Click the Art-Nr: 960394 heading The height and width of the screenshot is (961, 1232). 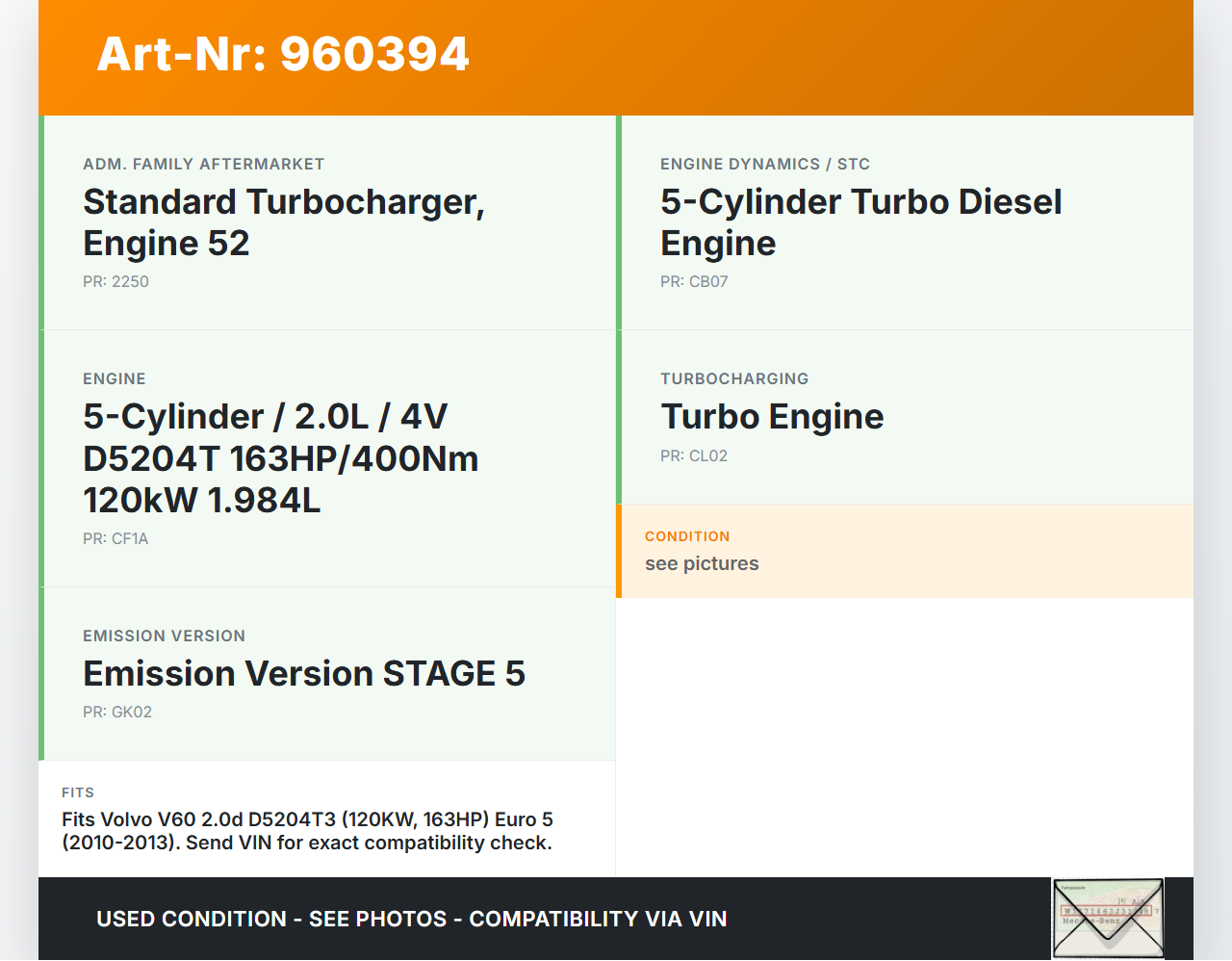pos(283,54)
